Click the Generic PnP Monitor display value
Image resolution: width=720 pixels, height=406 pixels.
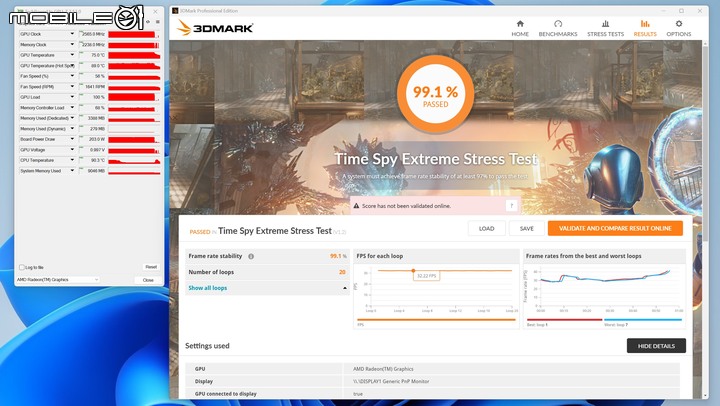391,381
